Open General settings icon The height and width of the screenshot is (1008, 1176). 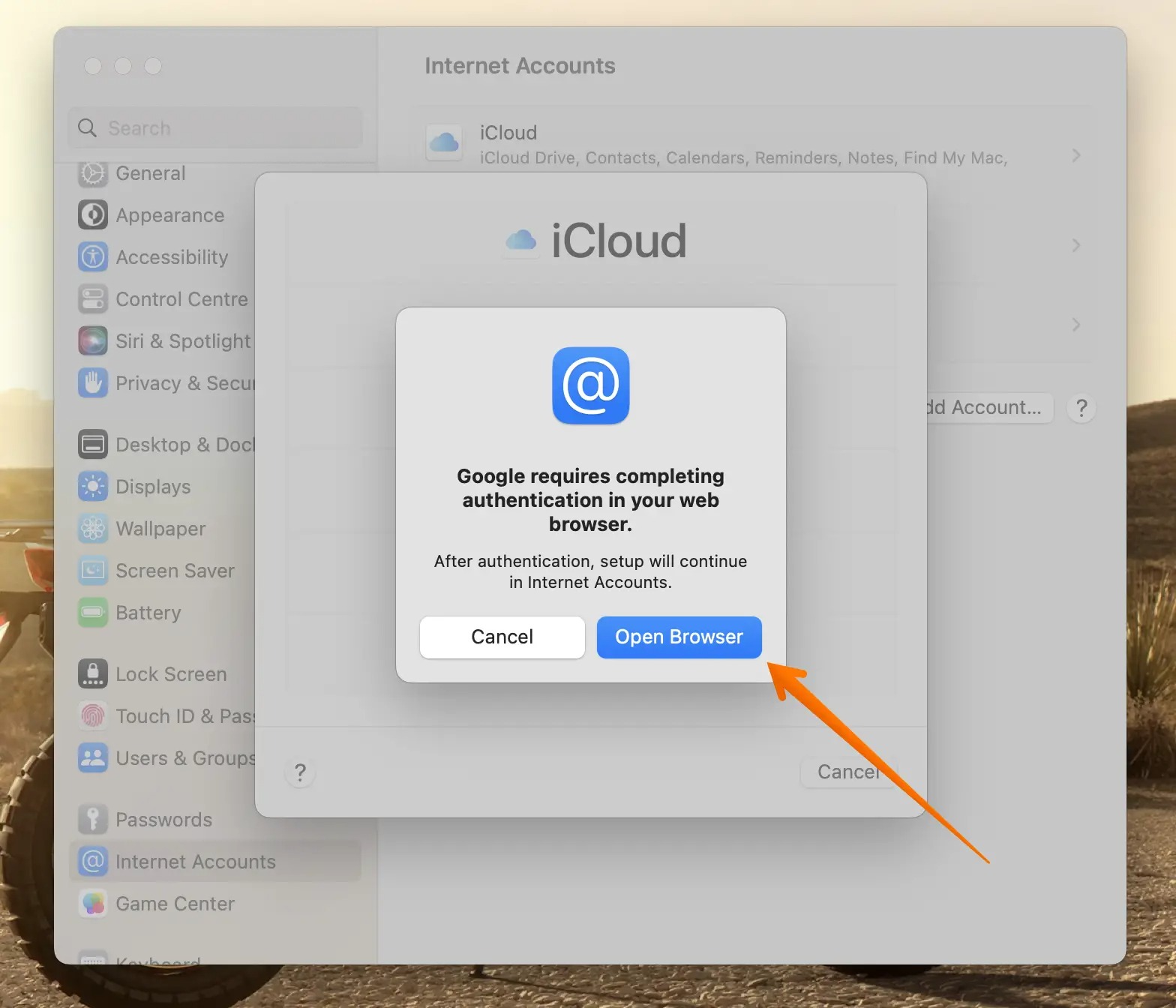93,173
